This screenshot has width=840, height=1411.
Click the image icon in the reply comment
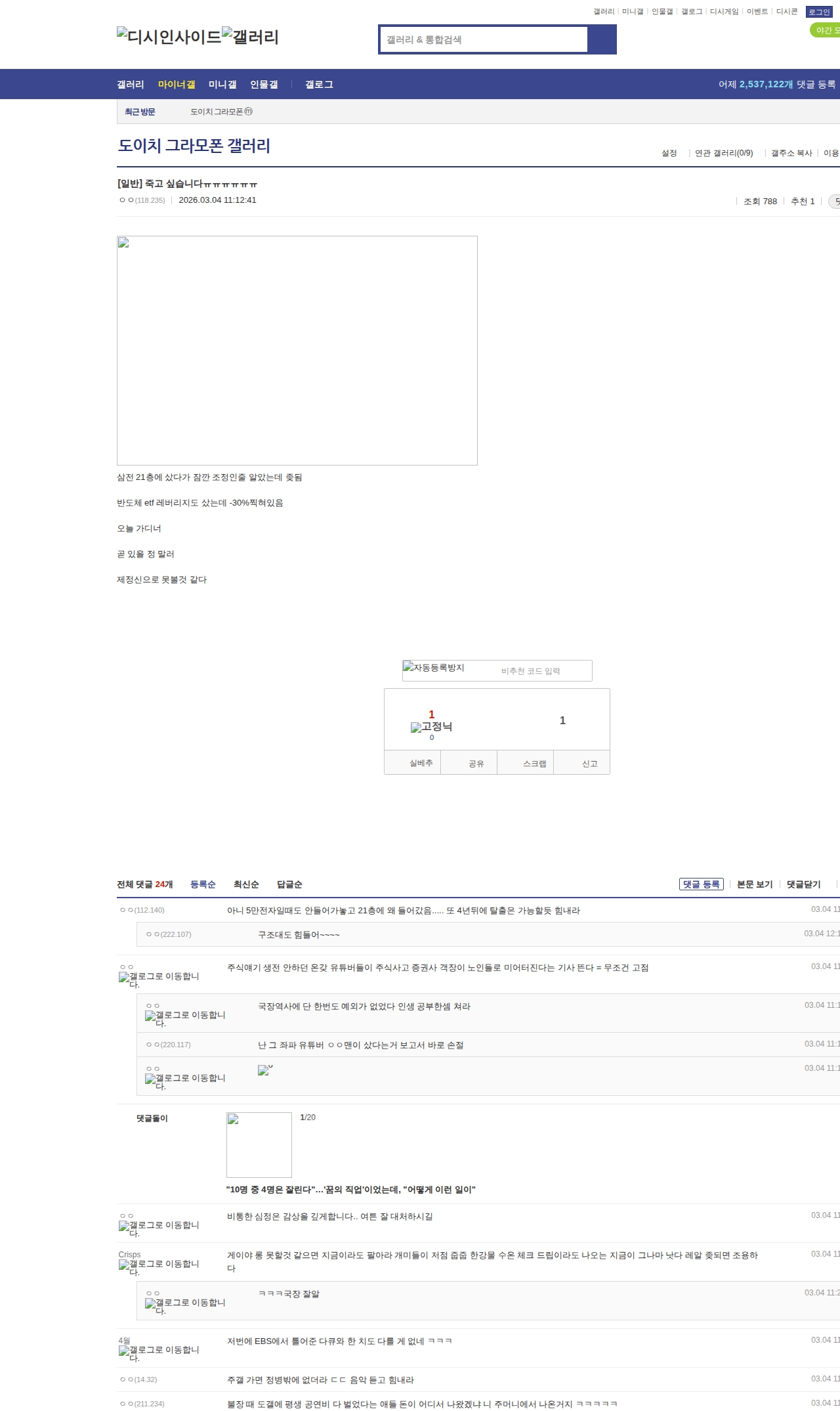click(x=264, y=1070)
